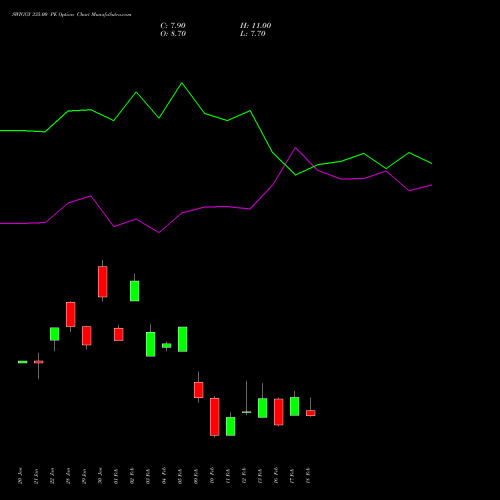
Task: Click the red candle for 28 Jan
Action: coord(71,314)
